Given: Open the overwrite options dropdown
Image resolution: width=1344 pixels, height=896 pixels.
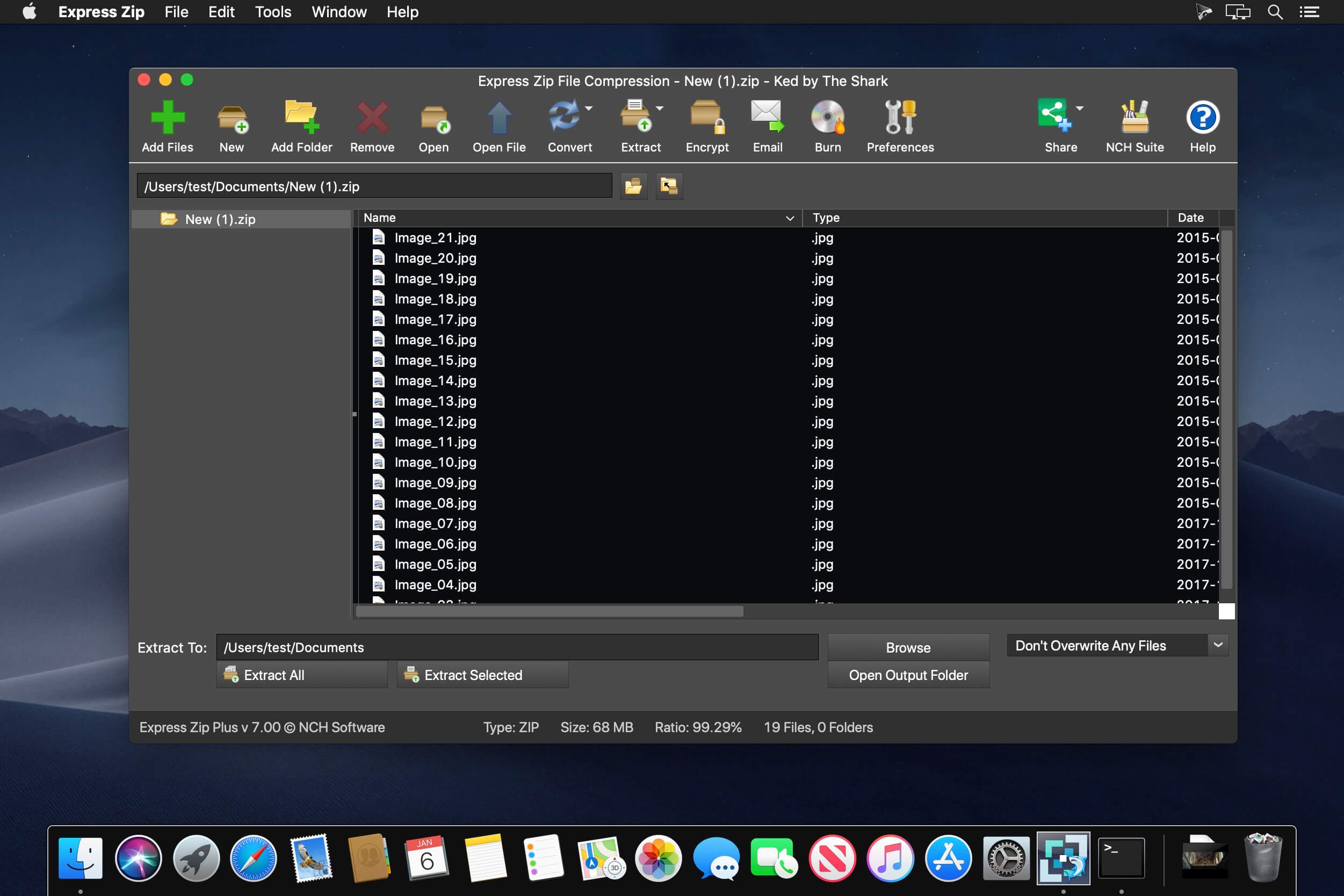Looking at the screenshot, I should [1220, 644].
